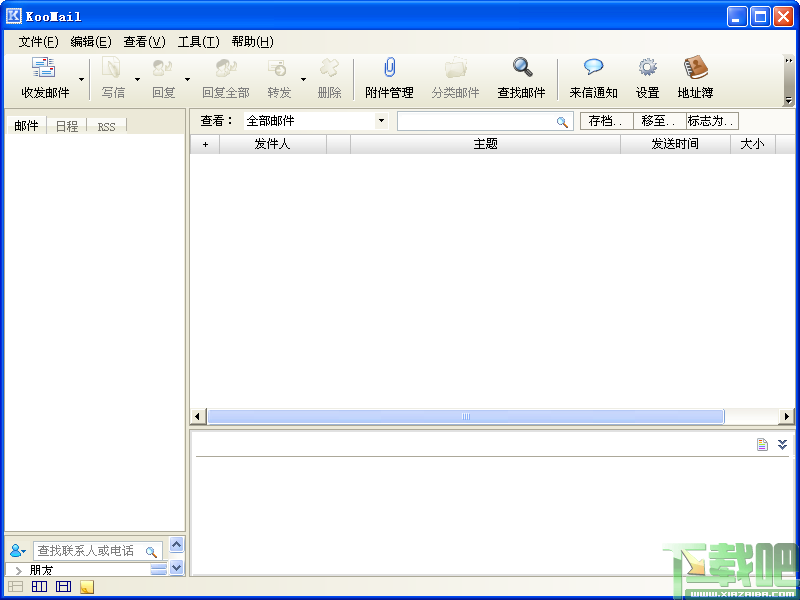Click the 移至.. move-to button
The image size is (800, 600).
660,121
